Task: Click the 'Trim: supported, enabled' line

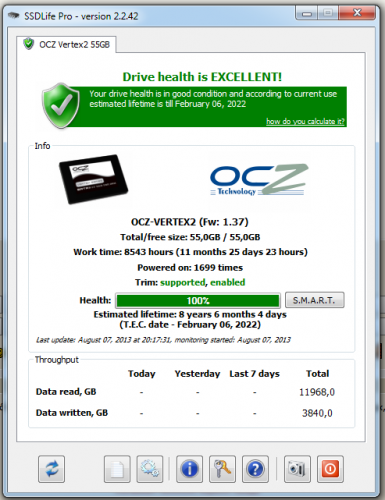Action: 190,283
